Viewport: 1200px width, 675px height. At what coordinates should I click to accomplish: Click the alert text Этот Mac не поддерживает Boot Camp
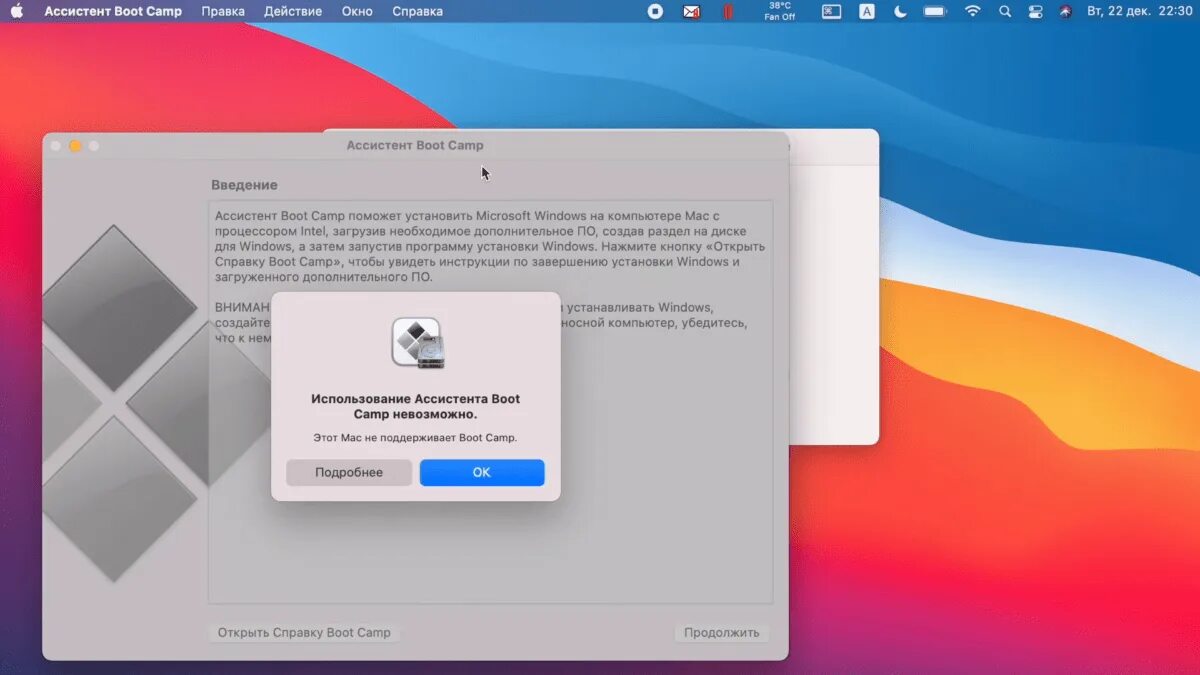point(416,438)
